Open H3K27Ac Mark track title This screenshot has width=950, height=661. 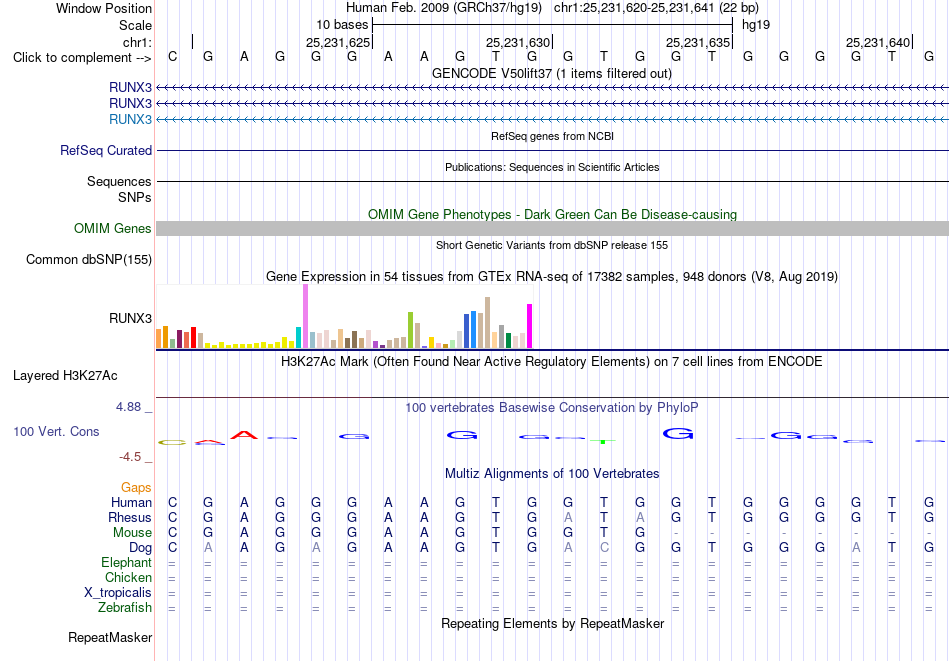(x=552, y=362)
